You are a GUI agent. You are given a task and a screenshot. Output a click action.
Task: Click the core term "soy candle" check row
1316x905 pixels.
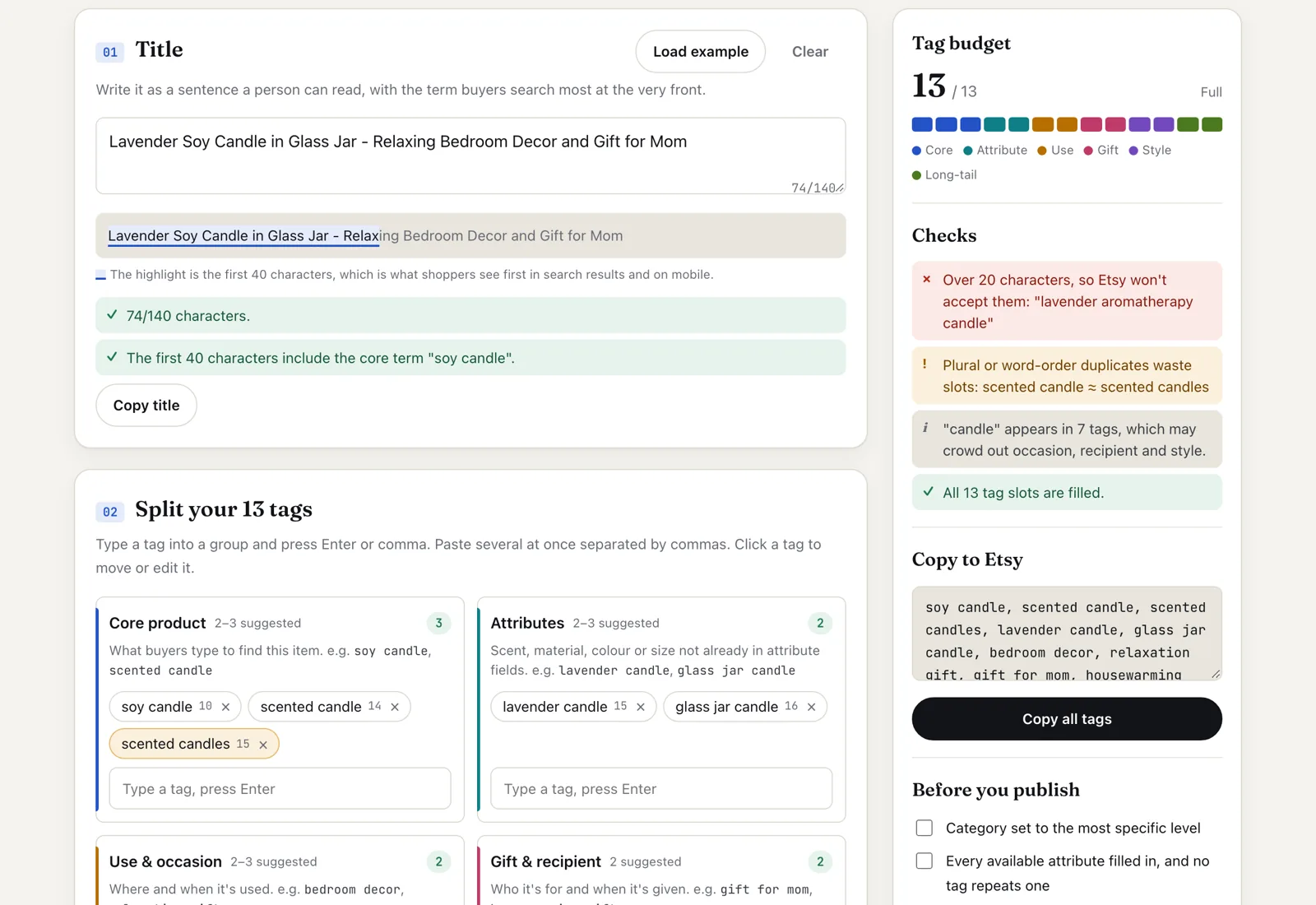click(x=470, y=358)
